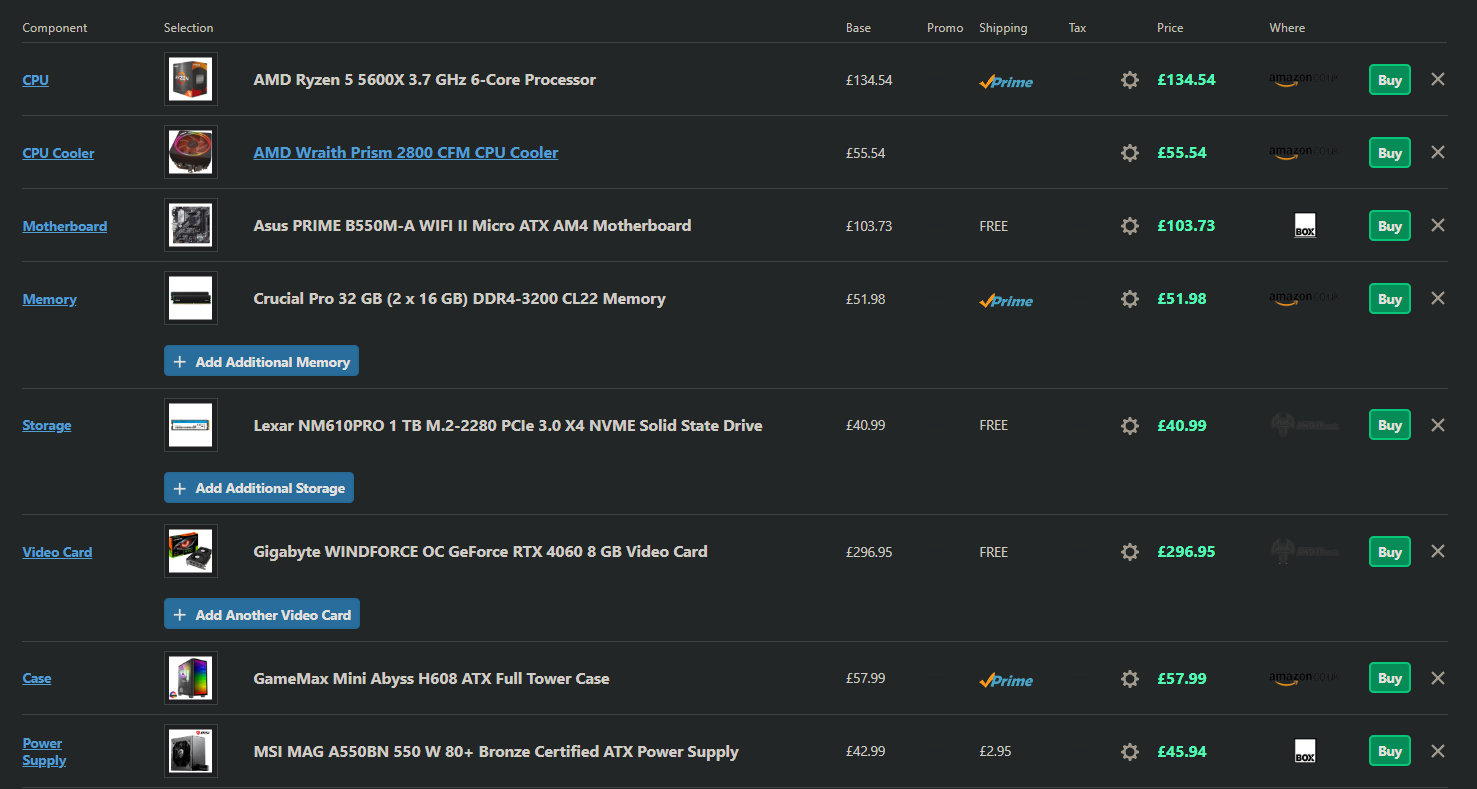Remove the Gigabyte RTX 4060 video card

(x=1438, y=551)
